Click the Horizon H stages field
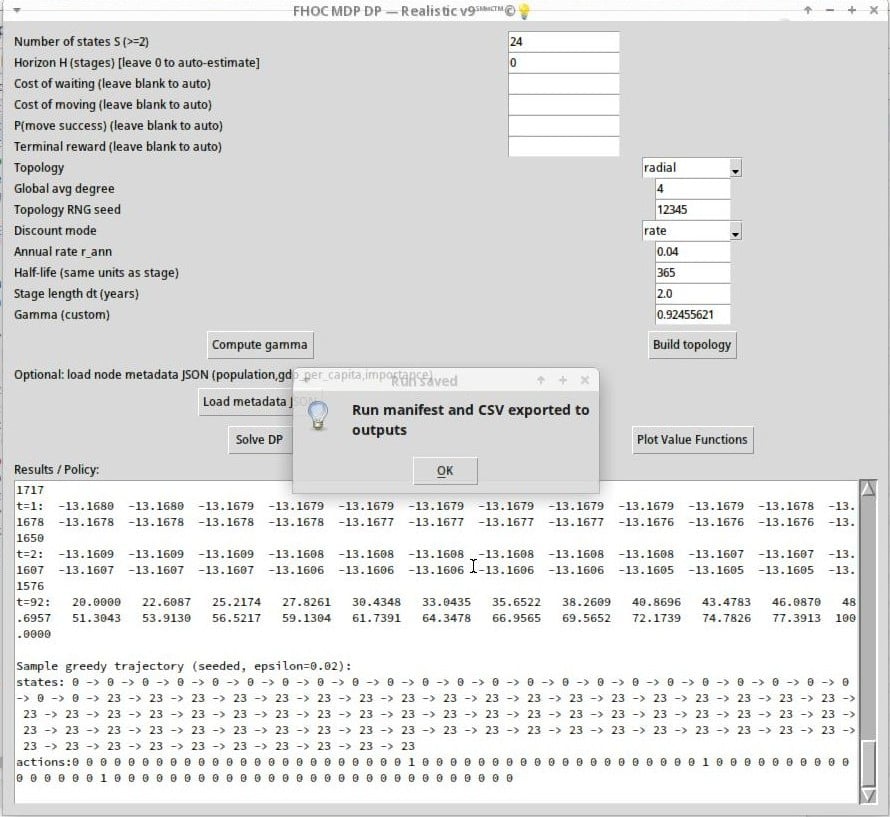This screenshot has height=817, width=890. pyautogui.click(x=563, y=63)
